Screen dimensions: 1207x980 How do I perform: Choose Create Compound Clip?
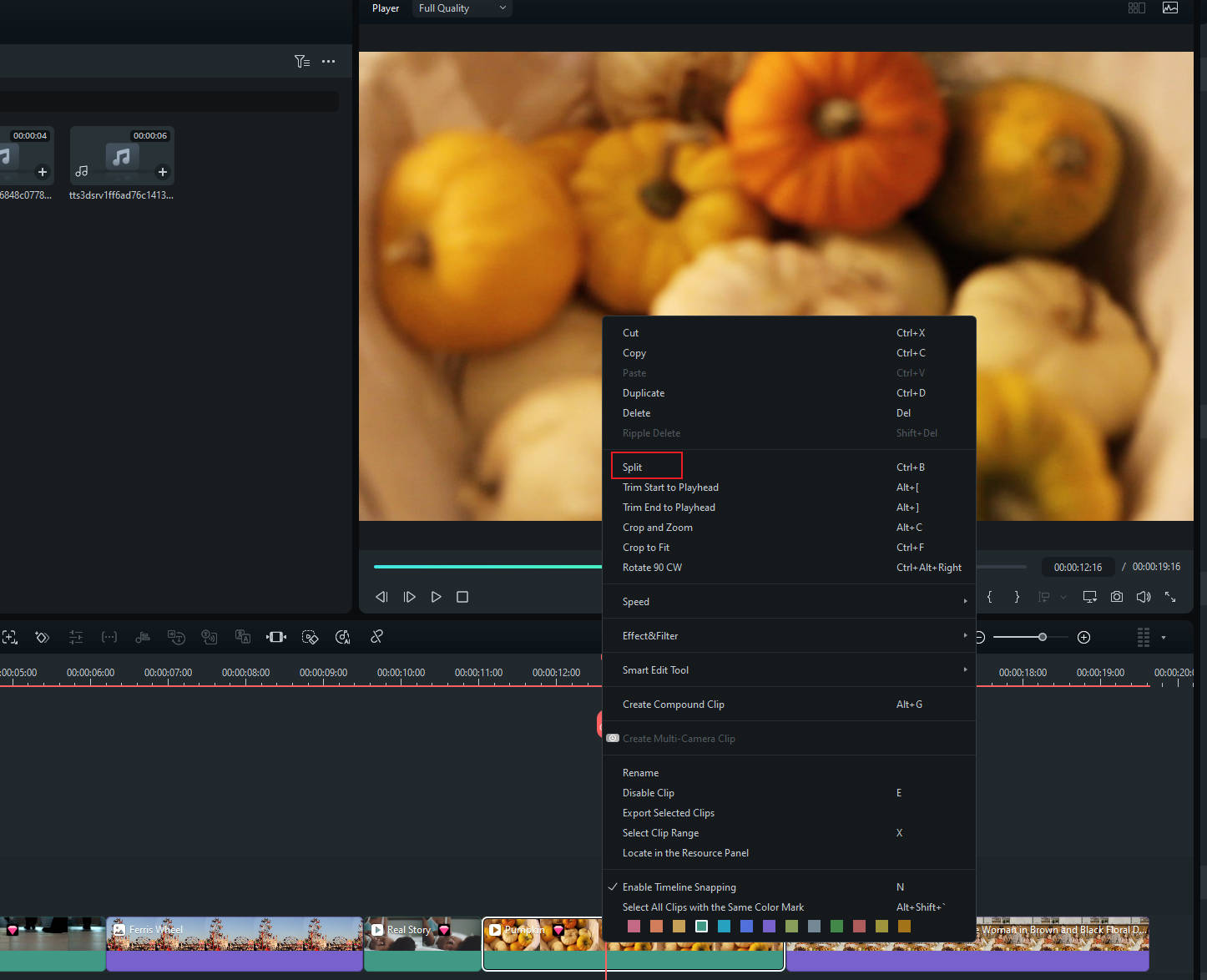click(789, 705)
